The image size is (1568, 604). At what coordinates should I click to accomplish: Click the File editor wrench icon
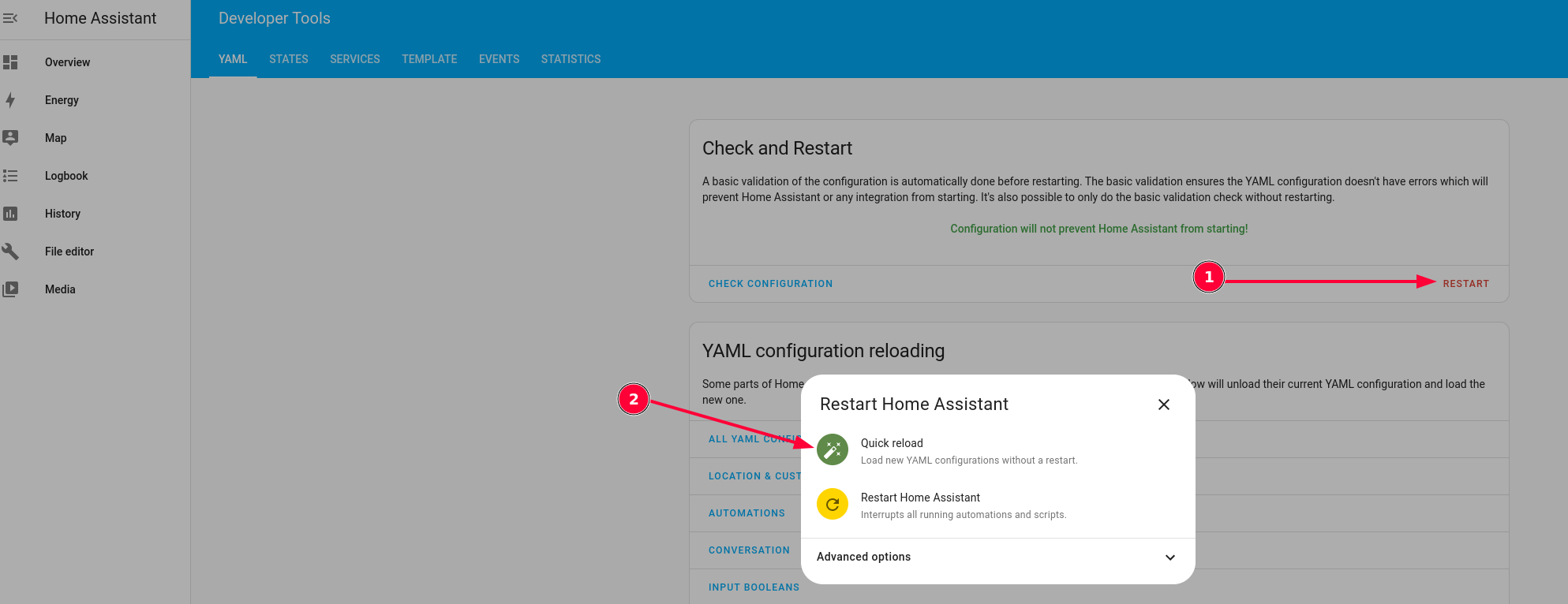coord(10,252)
